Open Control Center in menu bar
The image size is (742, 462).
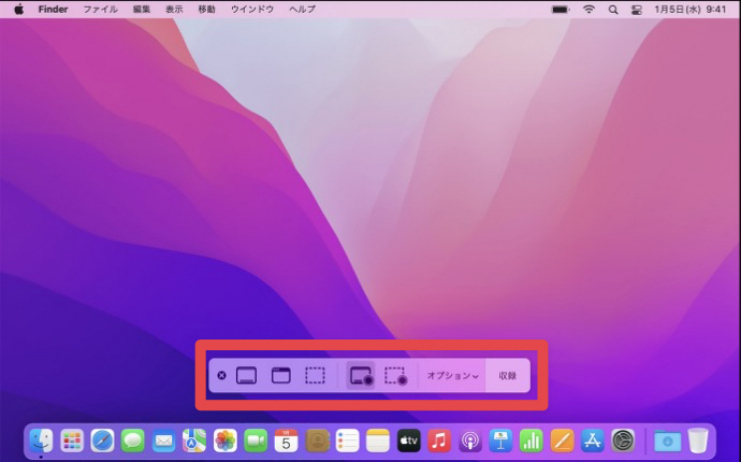tap(636, 9)
